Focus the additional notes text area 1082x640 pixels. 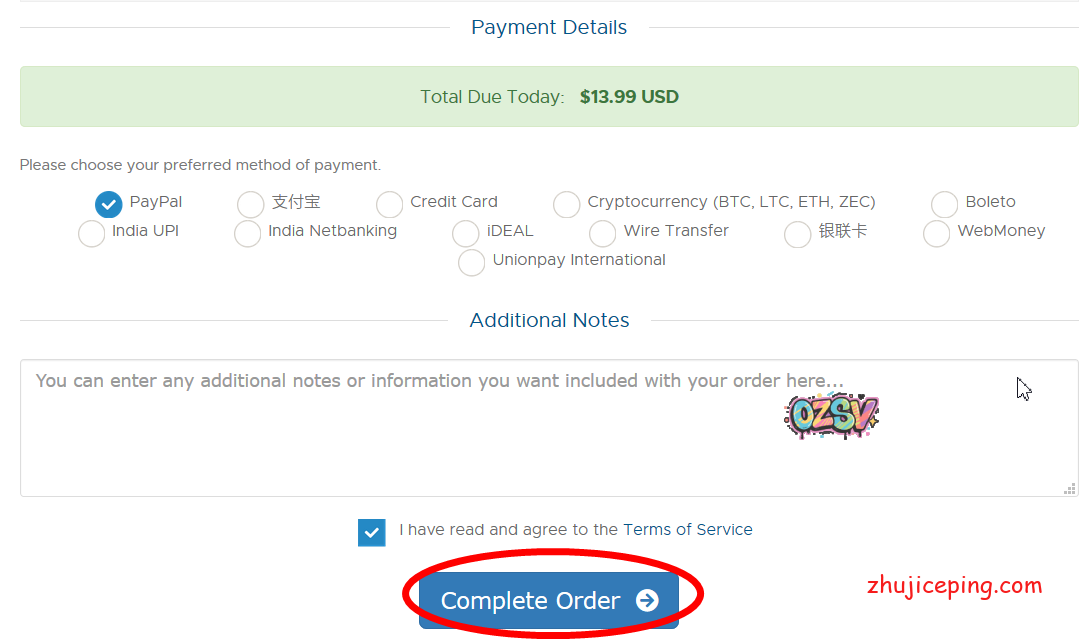pyautogui.click(x=400, y=440)
